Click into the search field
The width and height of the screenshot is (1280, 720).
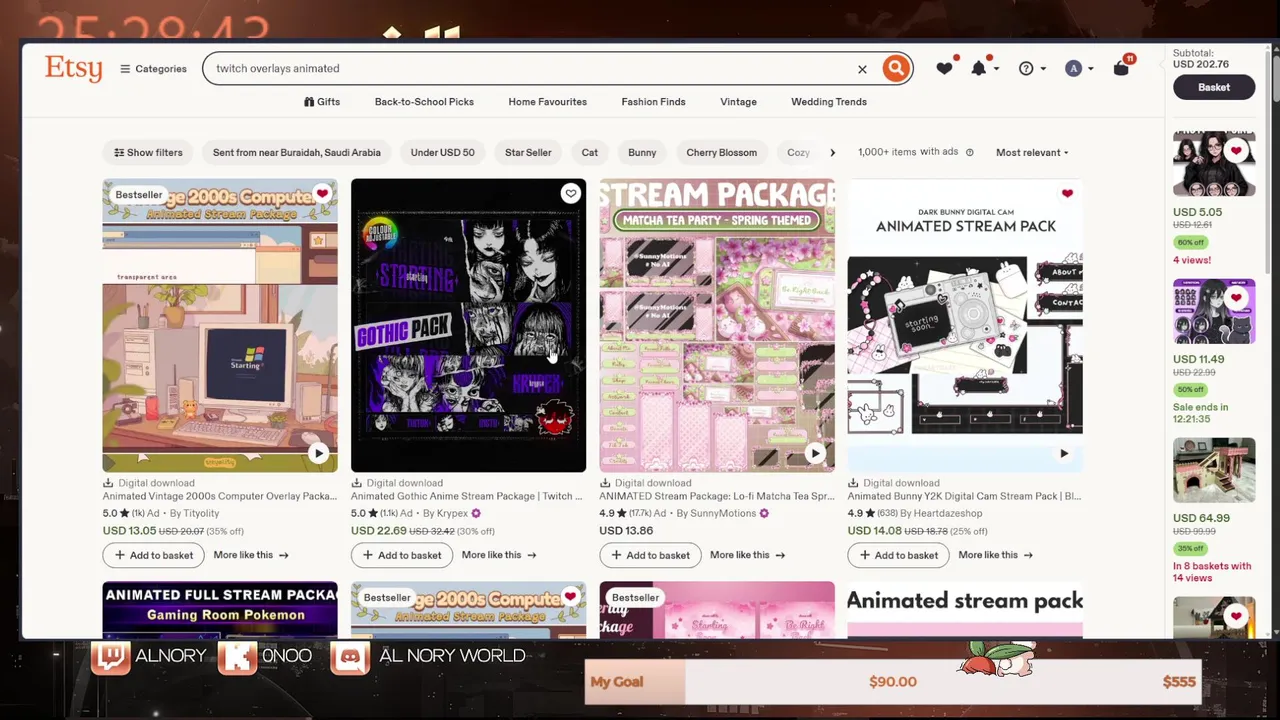pos(530,69)
